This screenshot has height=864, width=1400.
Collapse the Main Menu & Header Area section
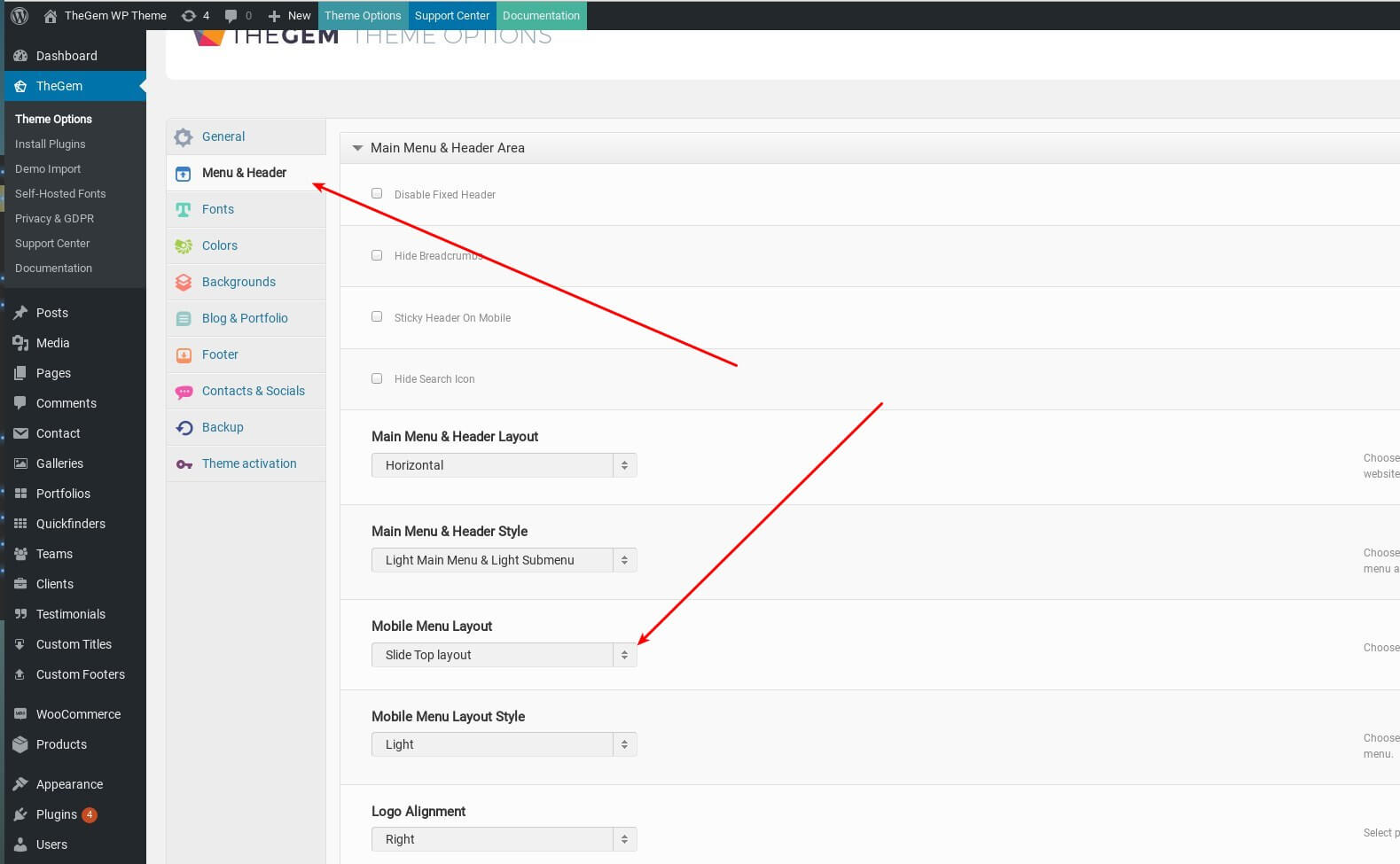[357, 148]
